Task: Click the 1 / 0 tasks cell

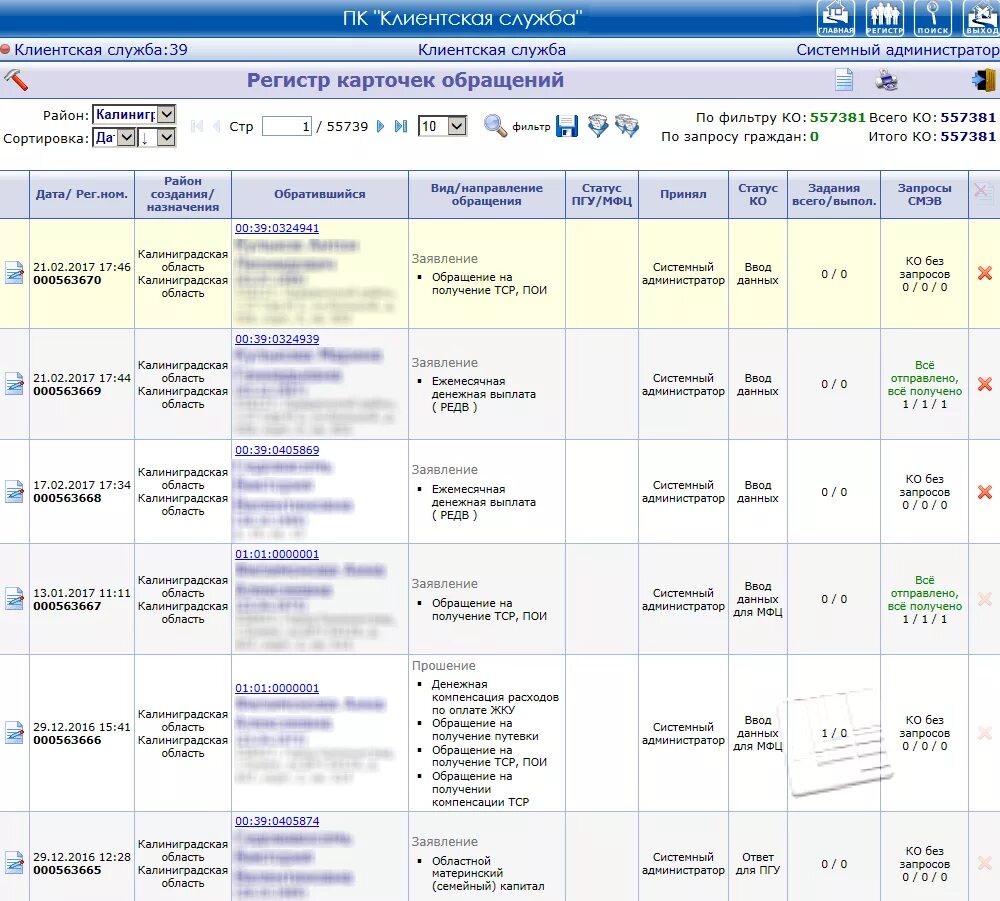Action: coord(834,733)
